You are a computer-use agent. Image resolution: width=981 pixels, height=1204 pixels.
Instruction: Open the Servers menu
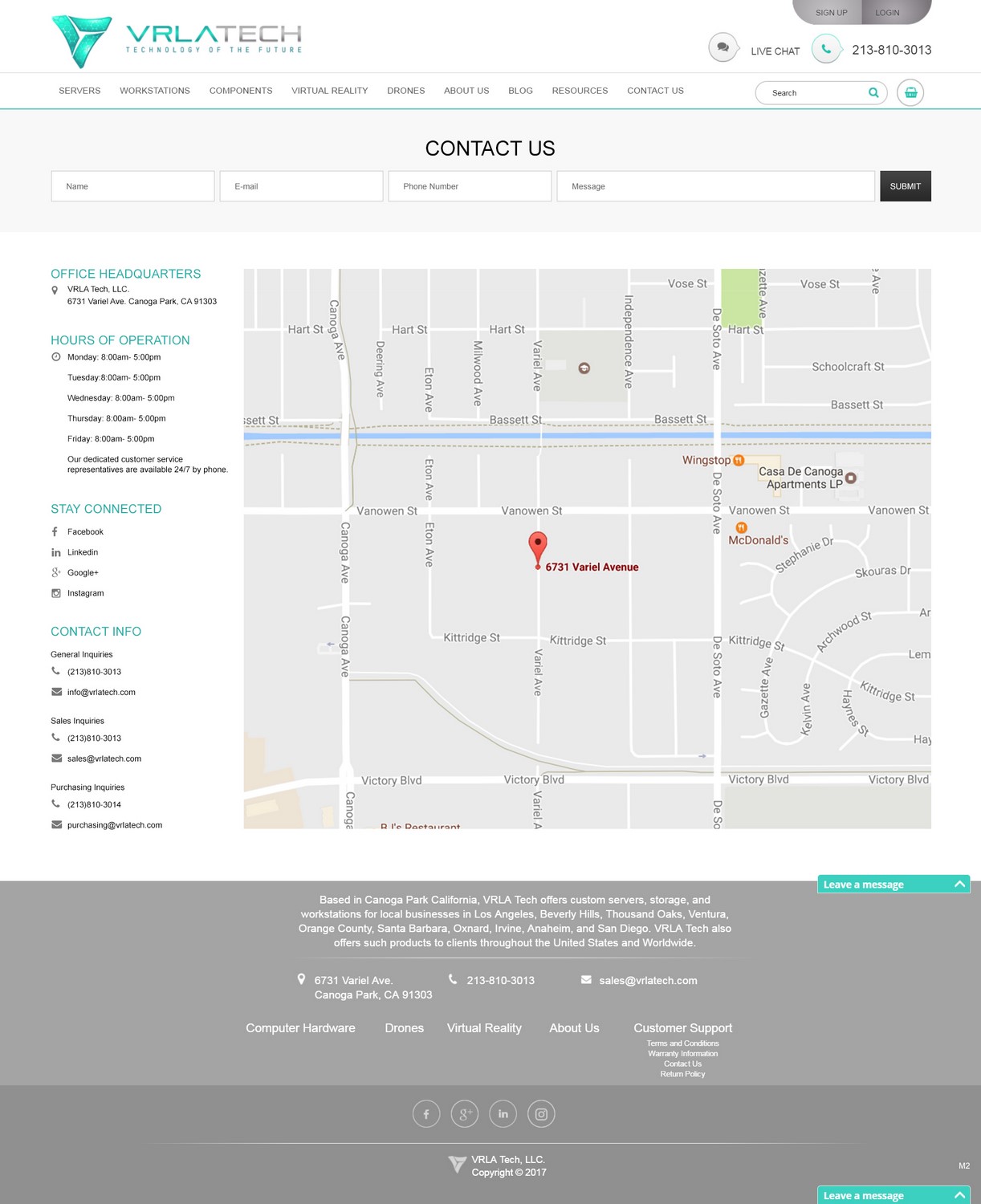coord(79,91)
